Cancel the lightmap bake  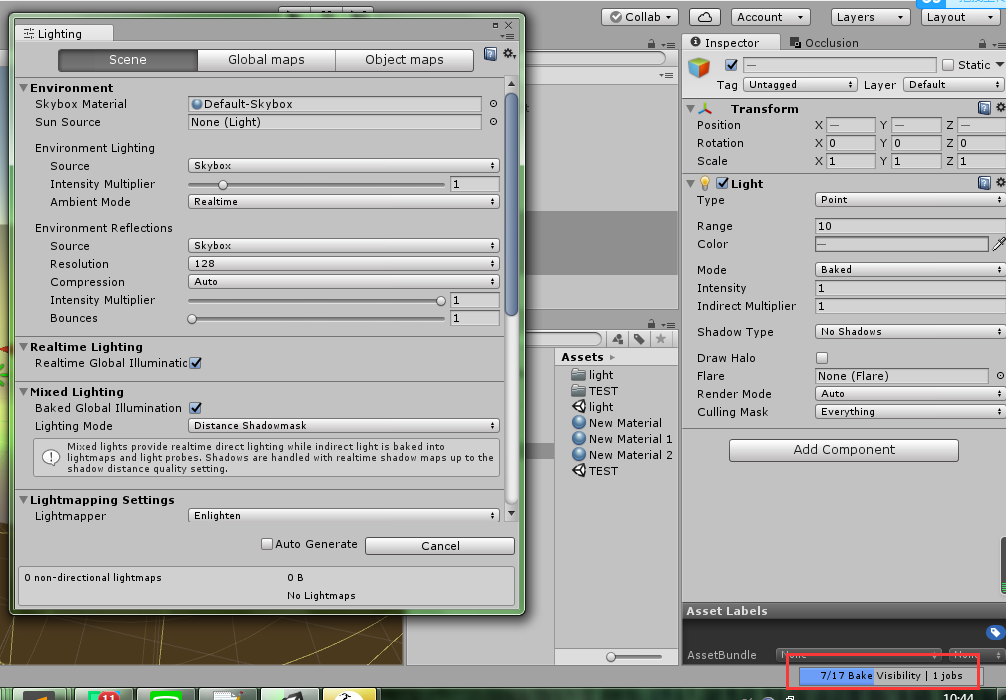coord(440,546)
